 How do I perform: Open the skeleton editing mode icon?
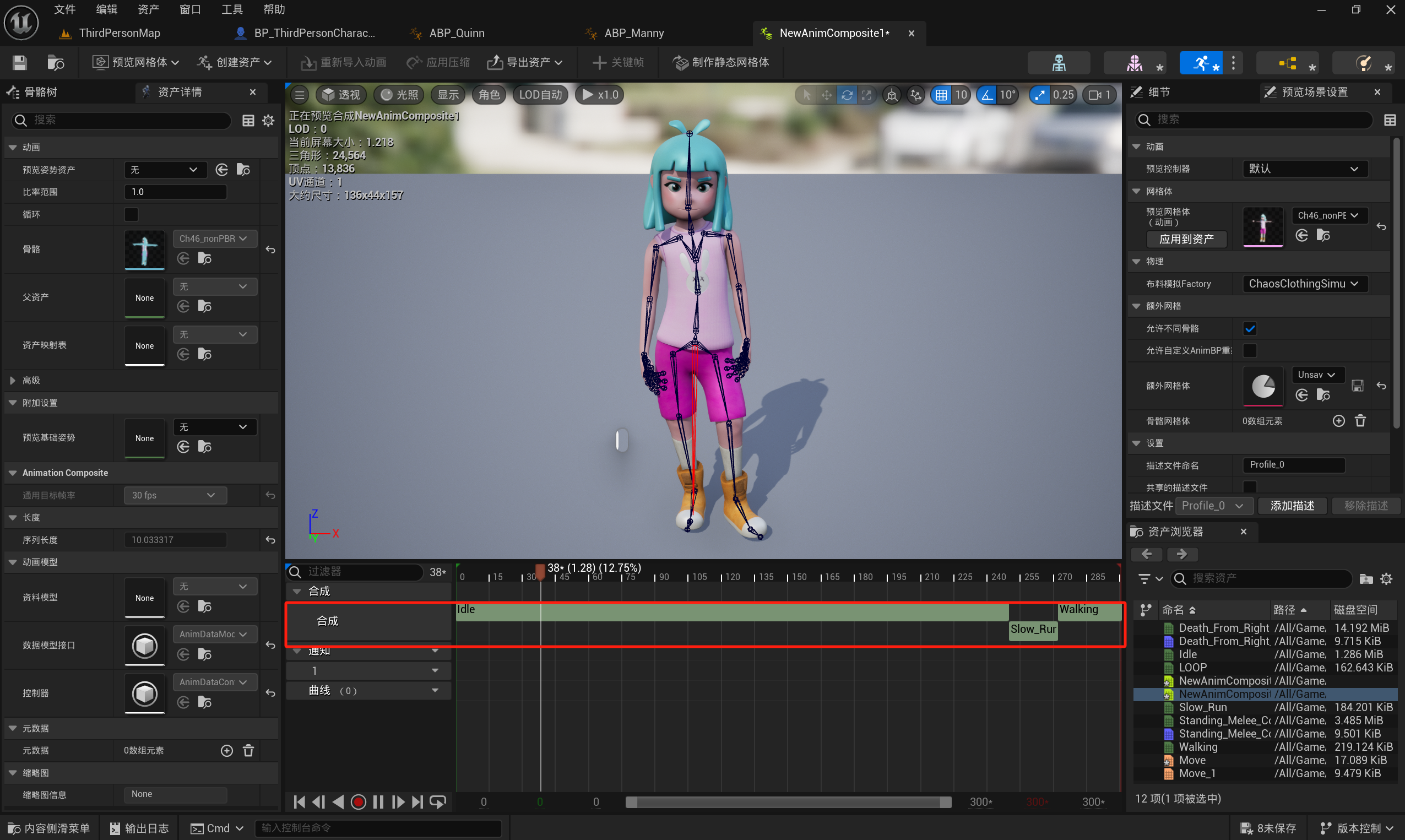pos(1058,63)
